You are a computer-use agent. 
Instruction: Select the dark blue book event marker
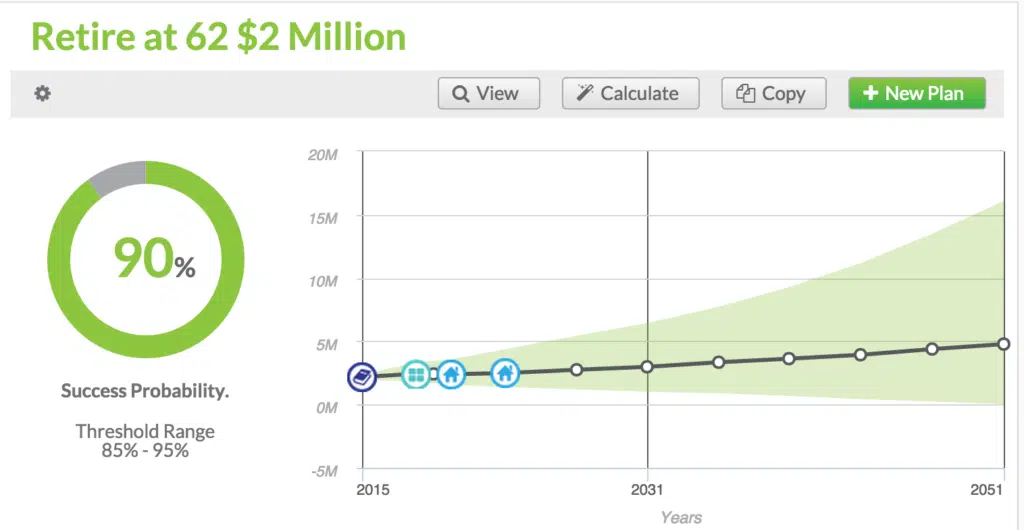(362, 377)
